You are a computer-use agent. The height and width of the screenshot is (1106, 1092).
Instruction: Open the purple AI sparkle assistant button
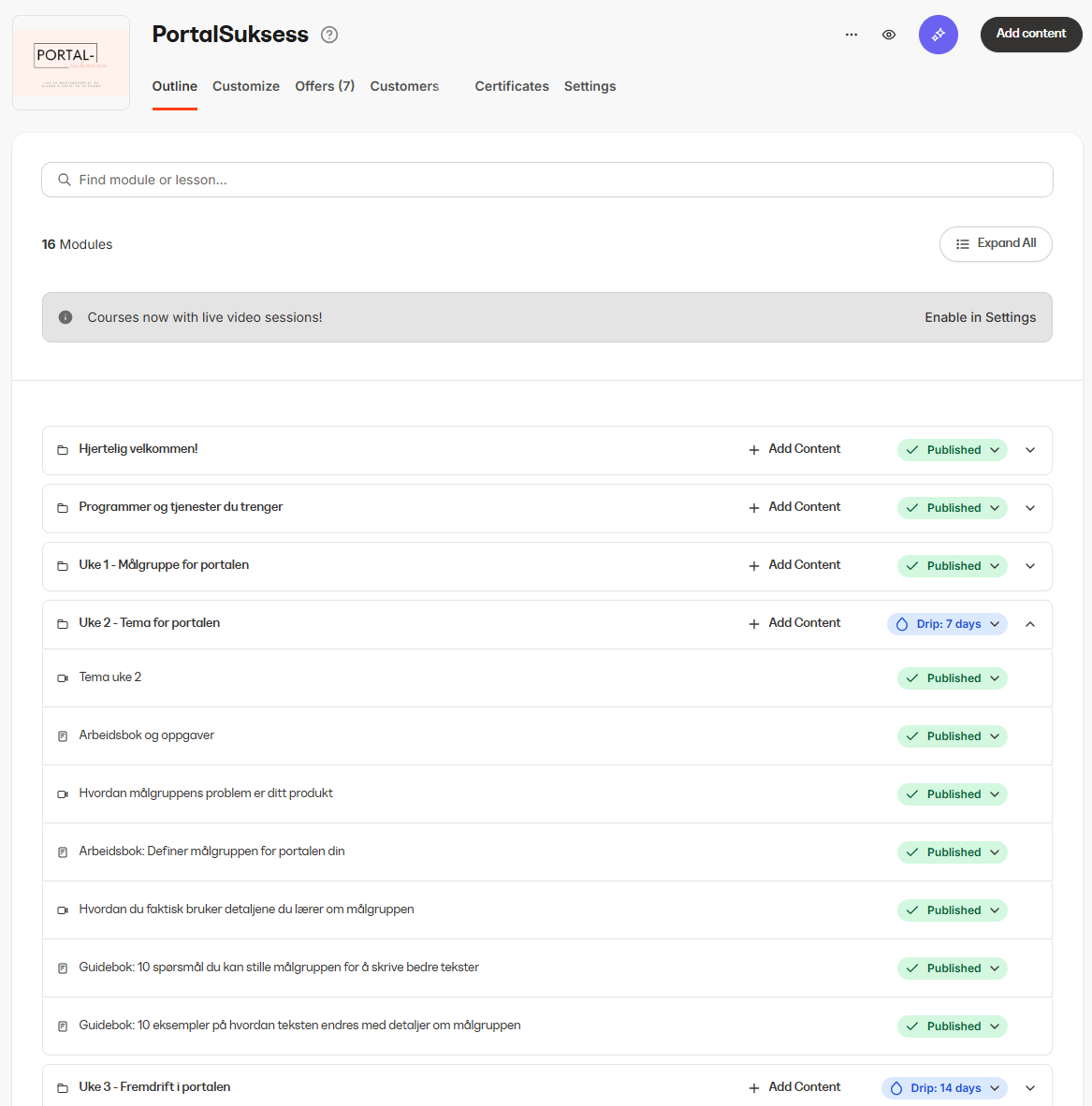coord(939,35)
